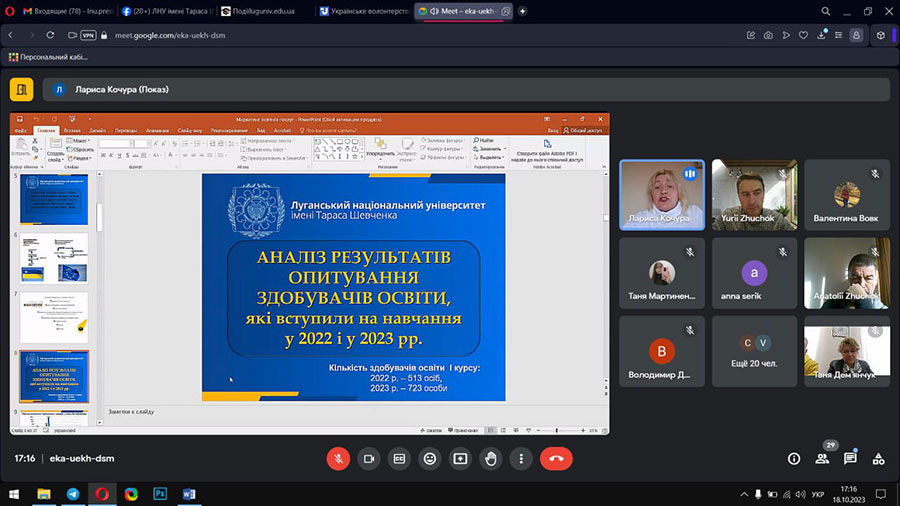Open the activities panel
Viewport: 900px width, 506px height.
pos(878,458)
